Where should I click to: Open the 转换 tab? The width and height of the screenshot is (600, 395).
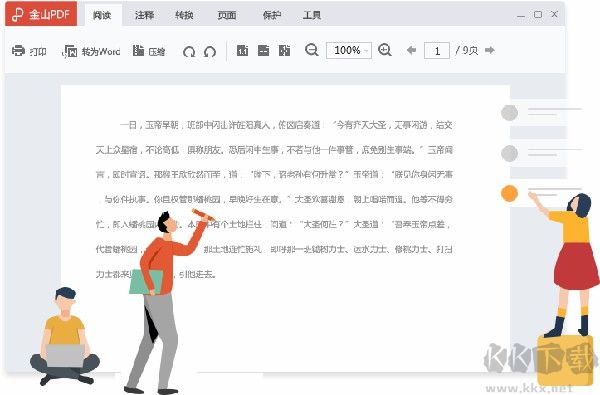pos(184,15)
